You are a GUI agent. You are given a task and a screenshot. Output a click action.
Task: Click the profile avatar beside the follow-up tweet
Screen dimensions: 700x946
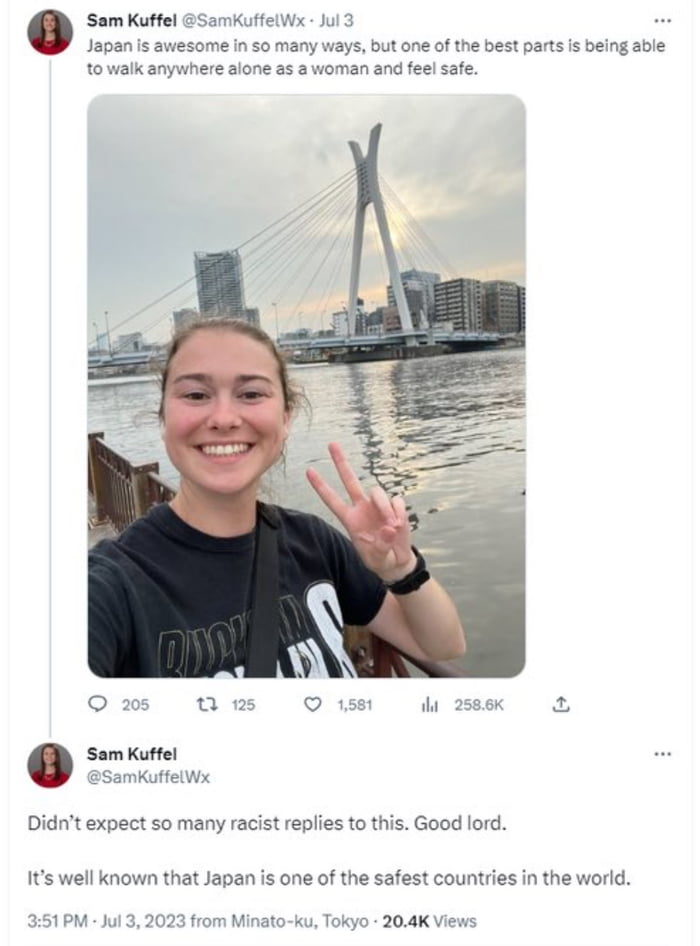(49, 765)
